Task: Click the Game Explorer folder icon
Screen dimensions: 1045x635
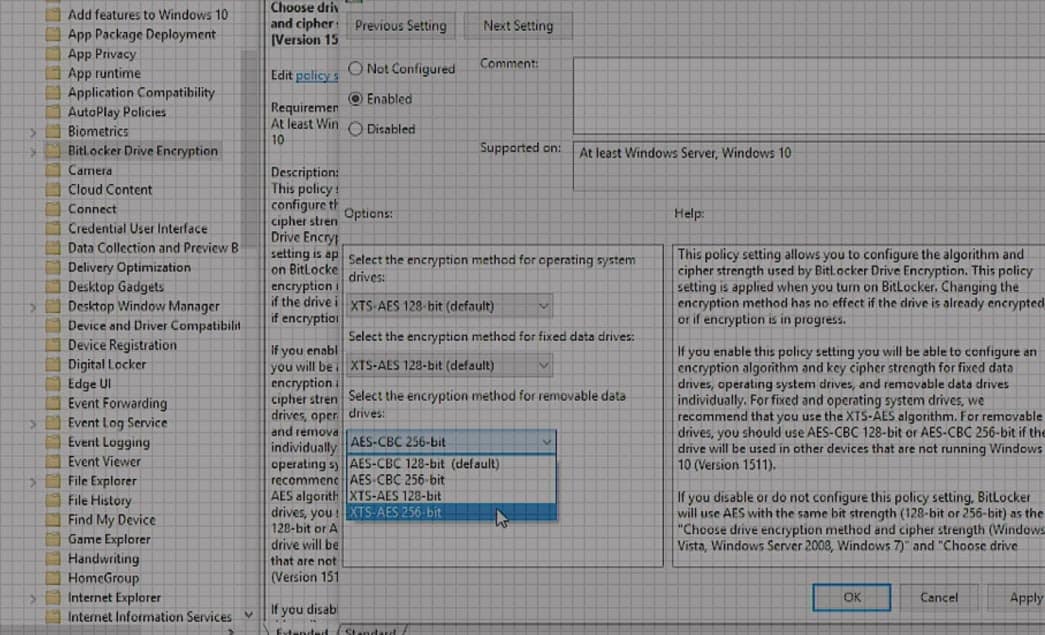Action: (x=53, y=539)
